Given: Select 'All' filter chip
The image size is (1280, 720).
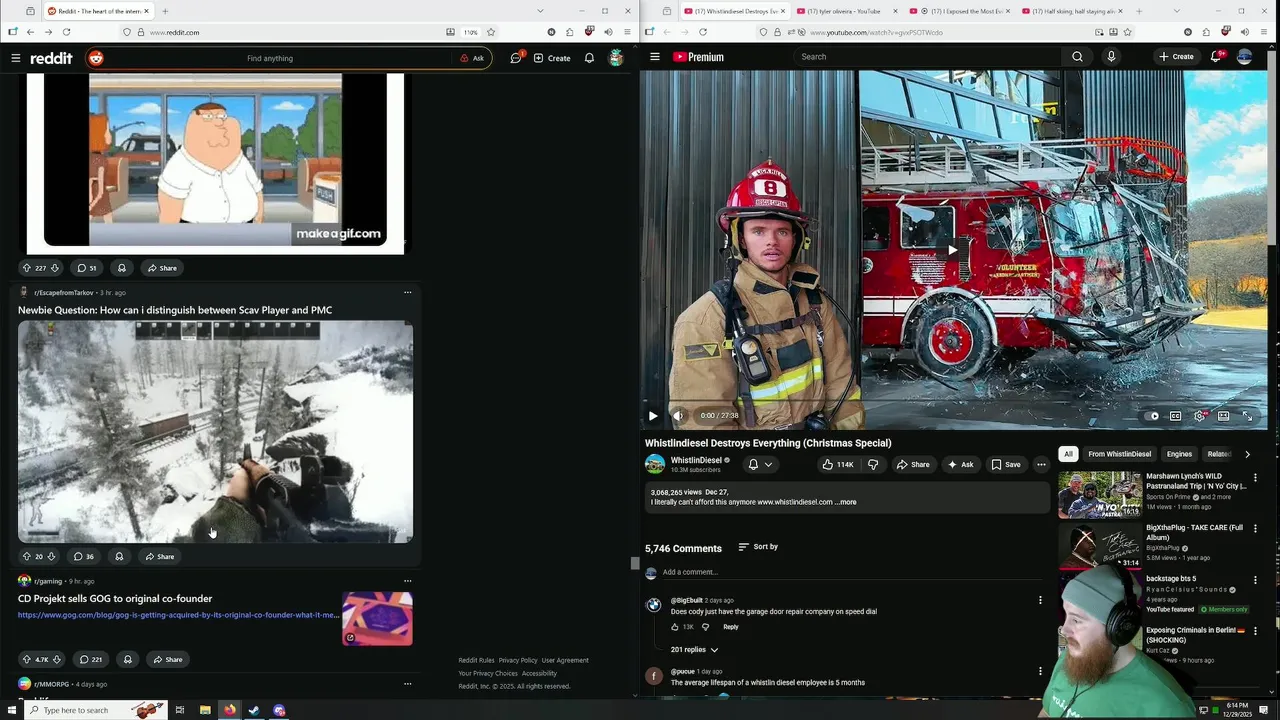Looking at the screenshot, I should (1068, 454).
